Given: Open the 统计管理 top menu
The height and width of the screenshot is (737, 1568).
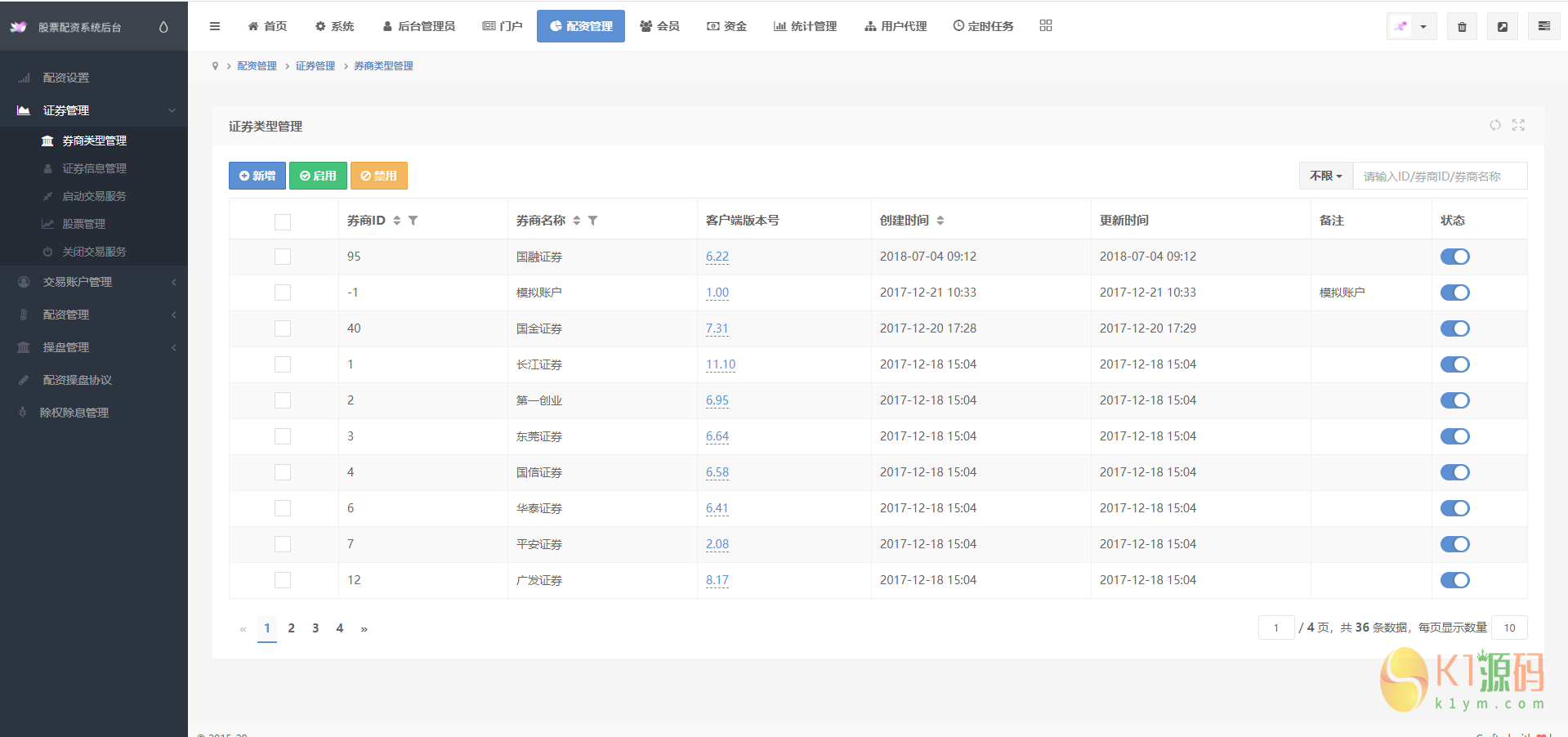Looking at the screenshot, I should tap(805, 26).
